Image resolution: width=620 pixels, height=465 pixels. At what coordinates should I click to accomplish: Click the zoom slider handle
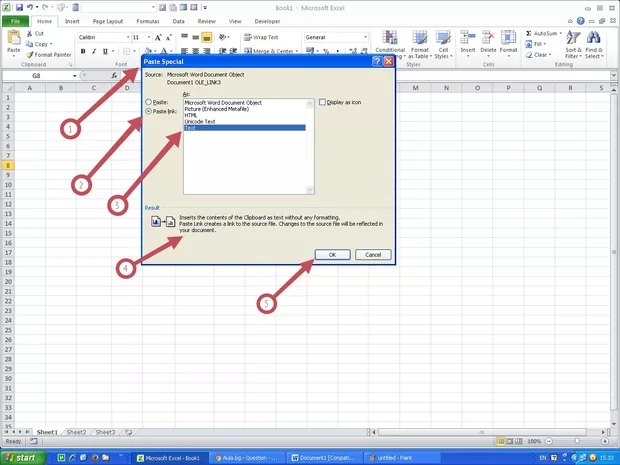coord(577,441)
